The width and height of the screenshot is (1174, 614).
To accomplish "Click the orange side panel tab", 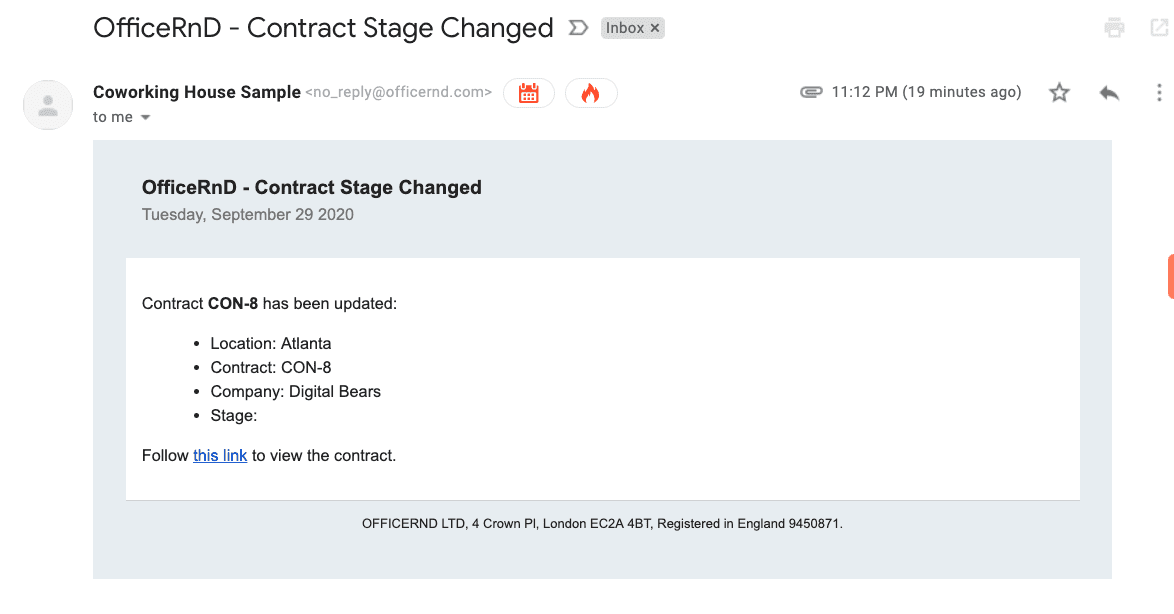I will tap(1170, 276).
